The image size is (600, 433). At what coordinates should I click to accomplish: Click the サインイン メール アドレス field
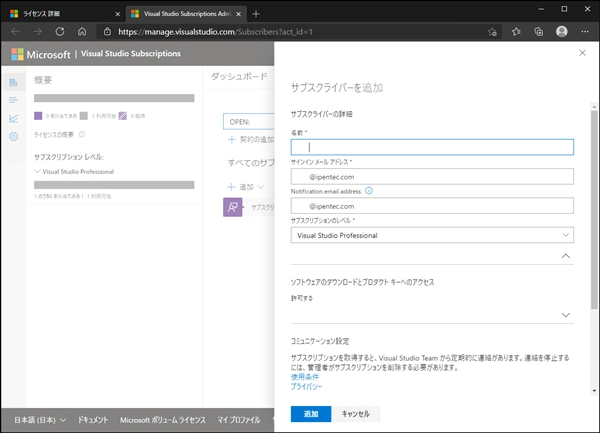[x=432, y=177]
